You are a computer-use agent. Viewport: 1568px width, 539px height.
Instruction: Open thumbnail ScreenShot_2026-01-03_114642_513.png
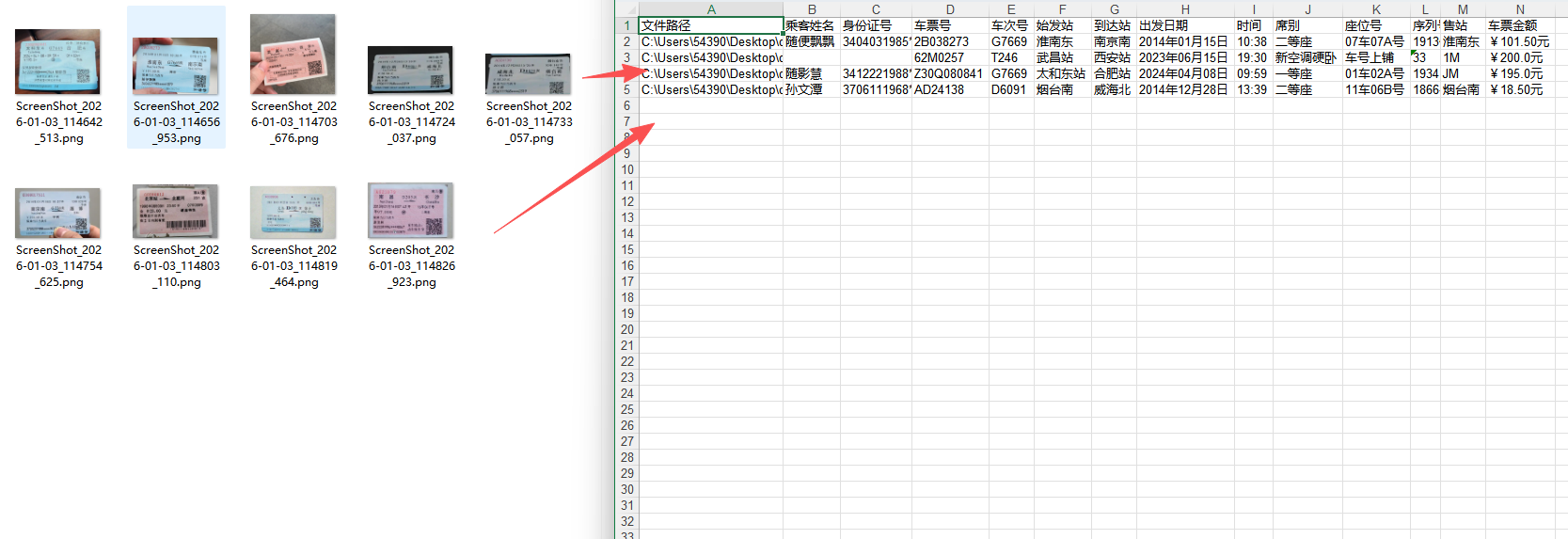58,62
